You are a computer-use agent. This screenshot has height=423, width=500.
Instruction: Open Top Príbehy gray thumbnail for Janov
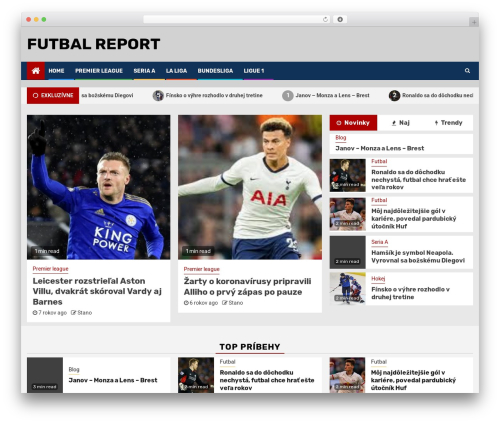[x=45, y=375]
